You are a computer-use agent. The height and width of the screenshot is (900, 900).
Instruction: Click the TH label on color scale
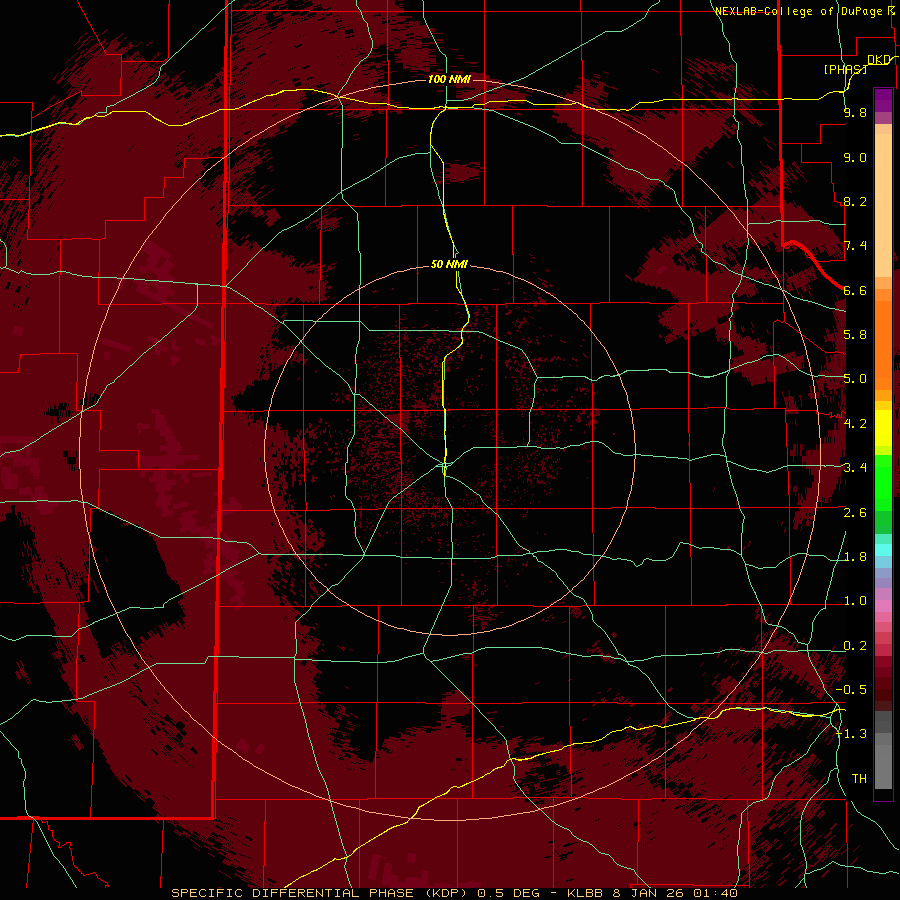859,778
